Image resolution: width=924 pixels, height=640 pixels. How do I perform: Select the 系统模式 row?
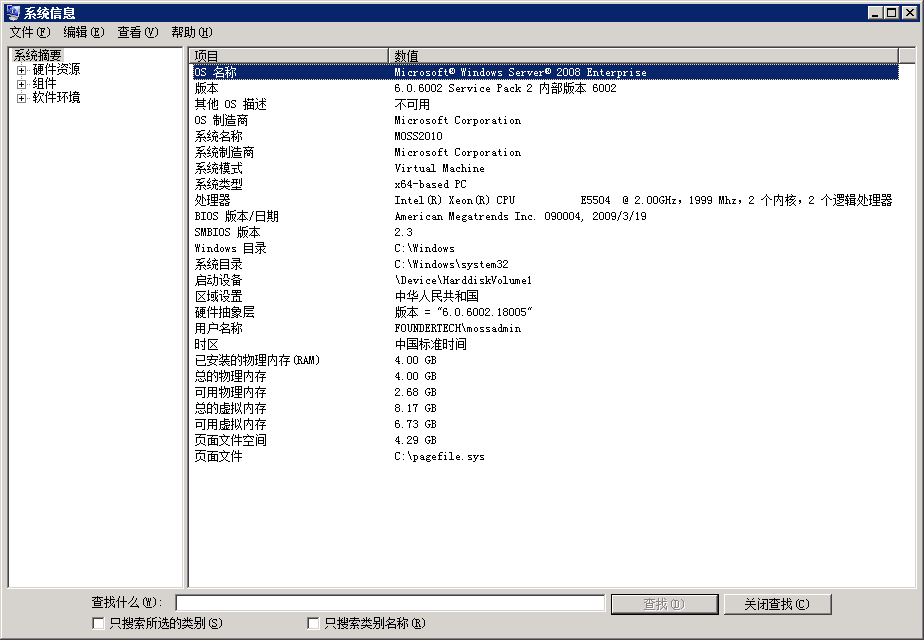[x=545, y=168]
